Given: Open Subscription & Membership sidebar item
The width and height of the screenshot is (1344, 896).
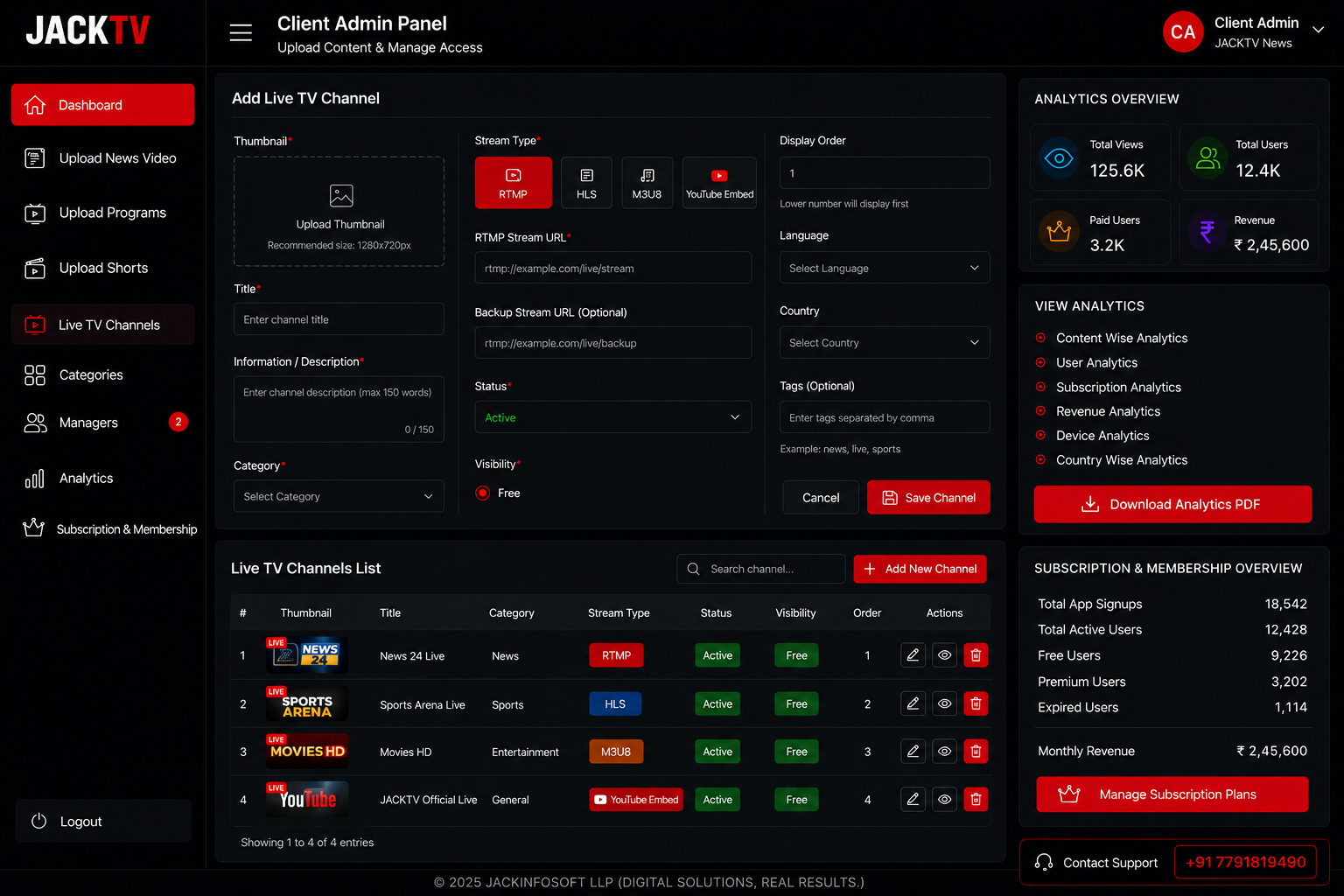Looking at the screenshot, I should (108, 528).
